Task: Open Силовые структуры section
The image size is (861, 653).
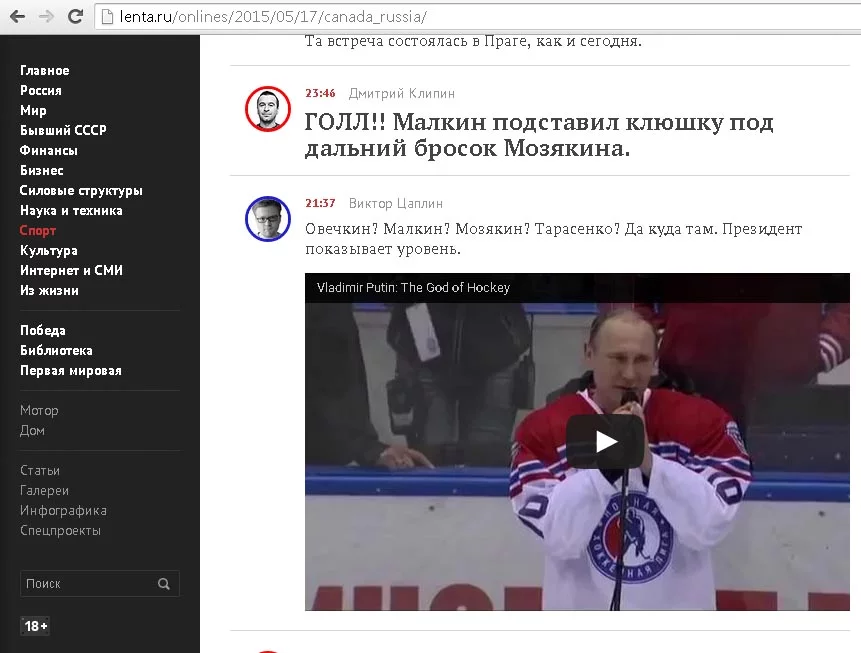Action: (x=81, y=191)
